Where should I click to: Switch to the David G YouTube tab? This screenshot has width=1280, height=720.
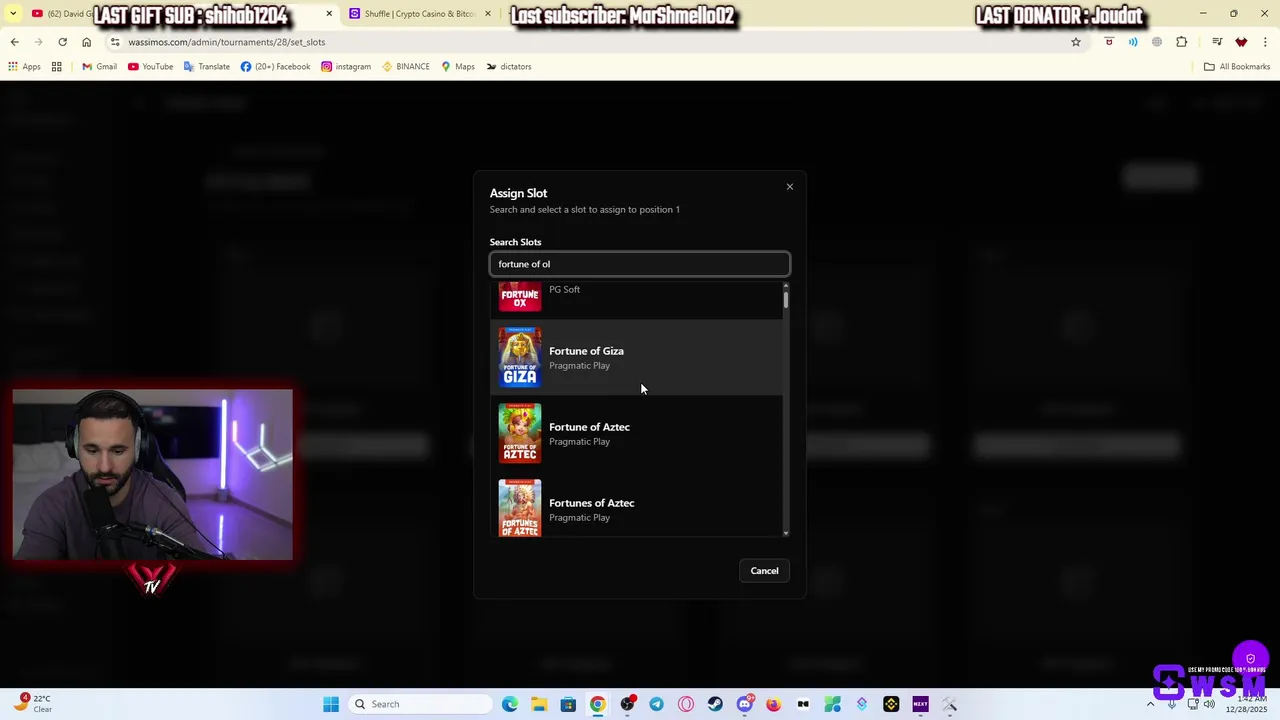tap(60, 14)
